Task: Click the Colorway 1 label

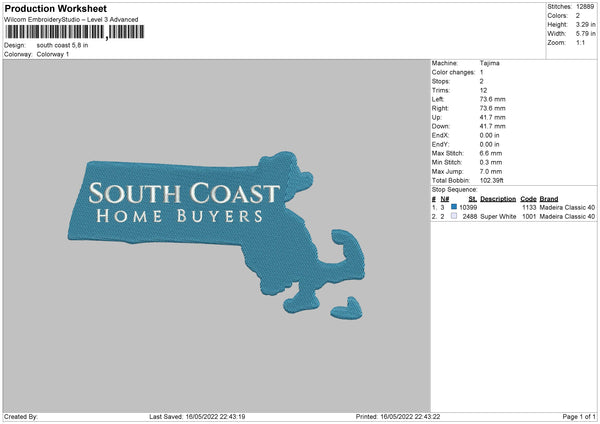Action: [x=53, y=54]
